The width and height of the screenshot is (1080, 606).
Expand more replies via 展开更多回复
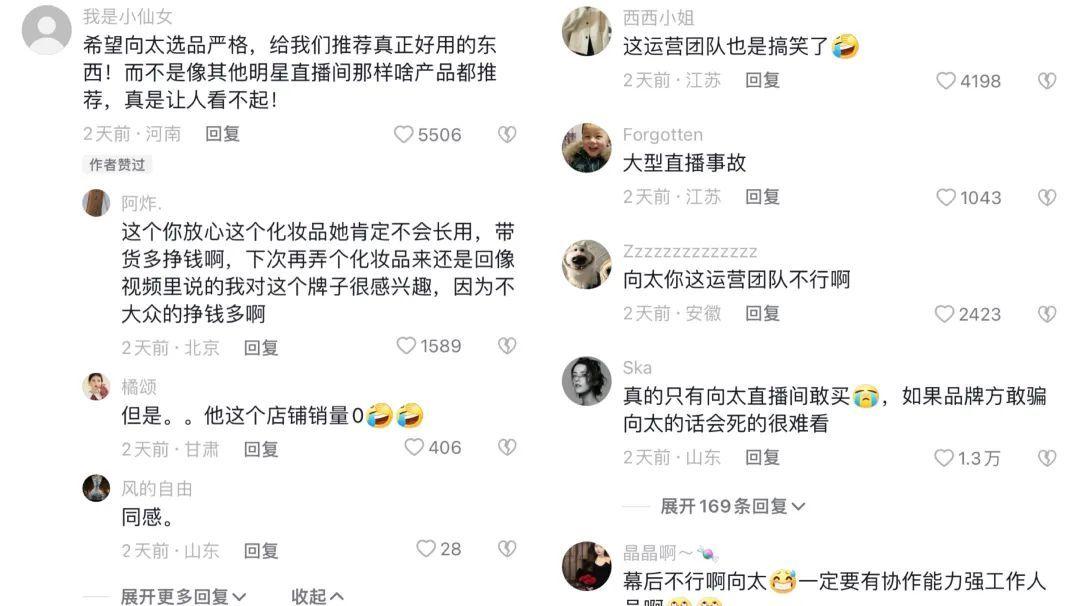click(x=183, y=596)
